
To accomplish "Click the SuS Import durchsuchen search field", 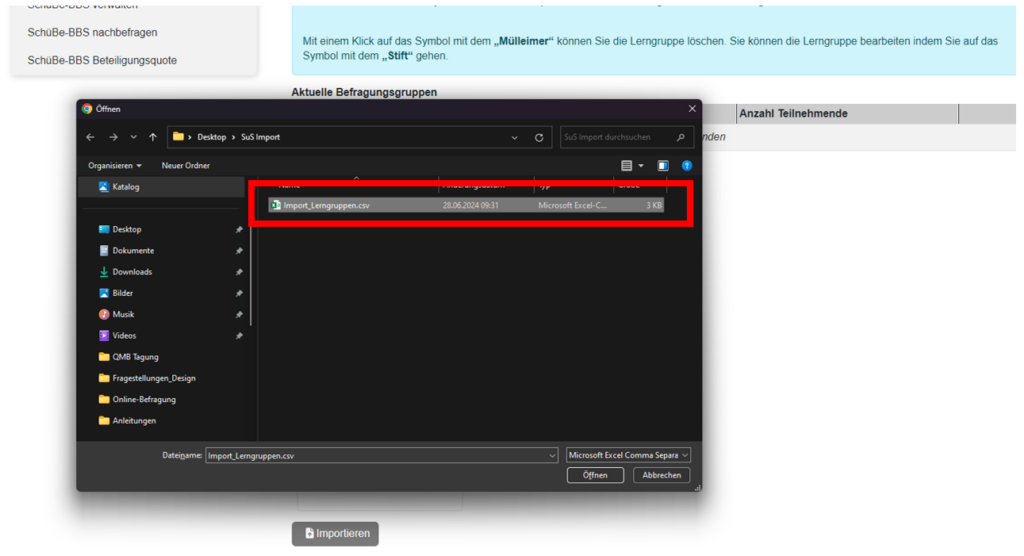I will 615,137.
